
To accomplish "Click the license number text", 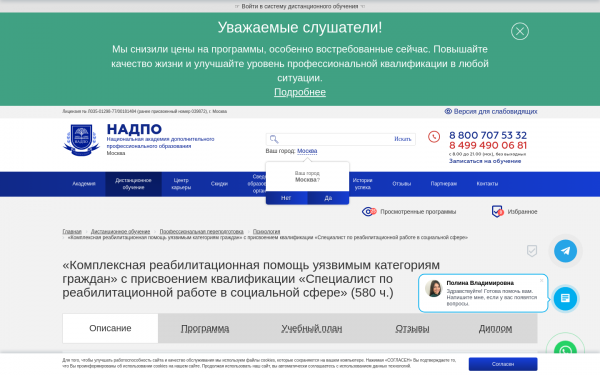I will tap(145, 111).
